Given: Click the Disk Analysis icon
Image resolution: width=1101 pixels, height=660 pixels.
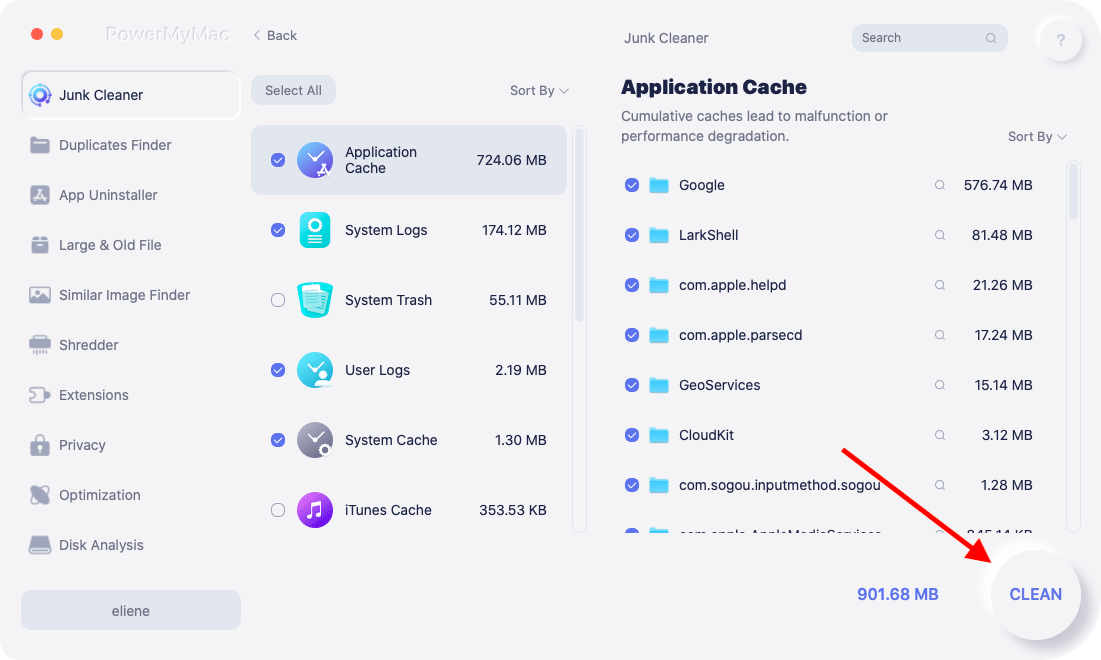Looking at the screenshot, I should [x=40, y=545].
